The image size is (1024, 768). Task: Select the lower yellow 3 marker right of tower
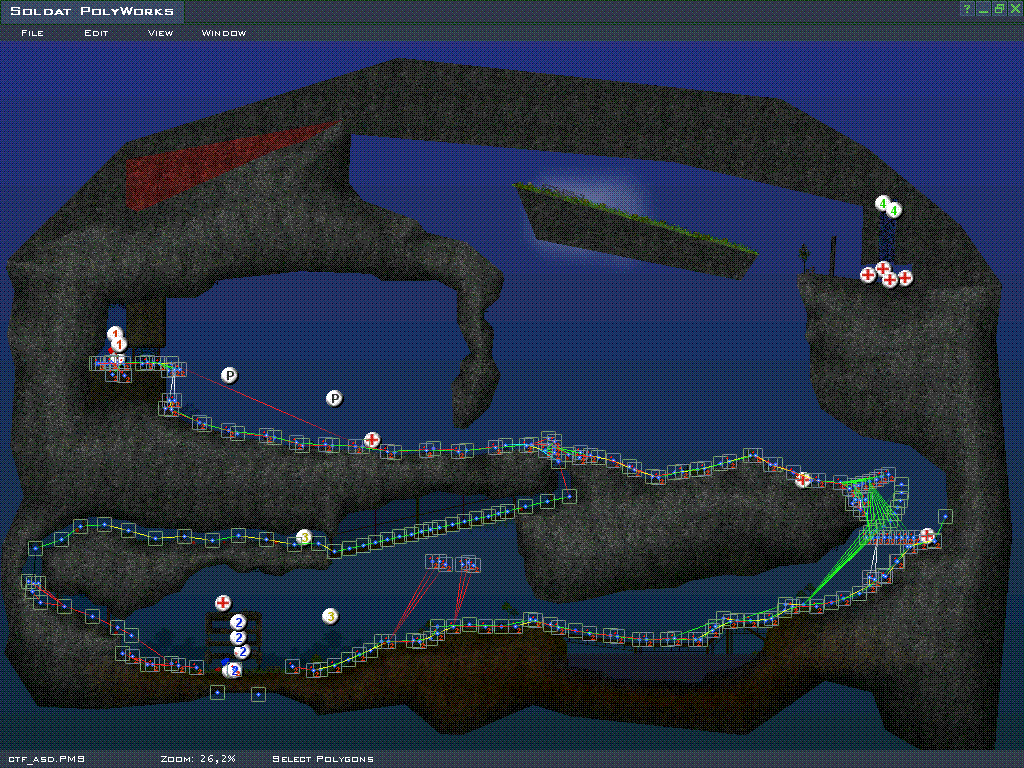tap(329, 616)
